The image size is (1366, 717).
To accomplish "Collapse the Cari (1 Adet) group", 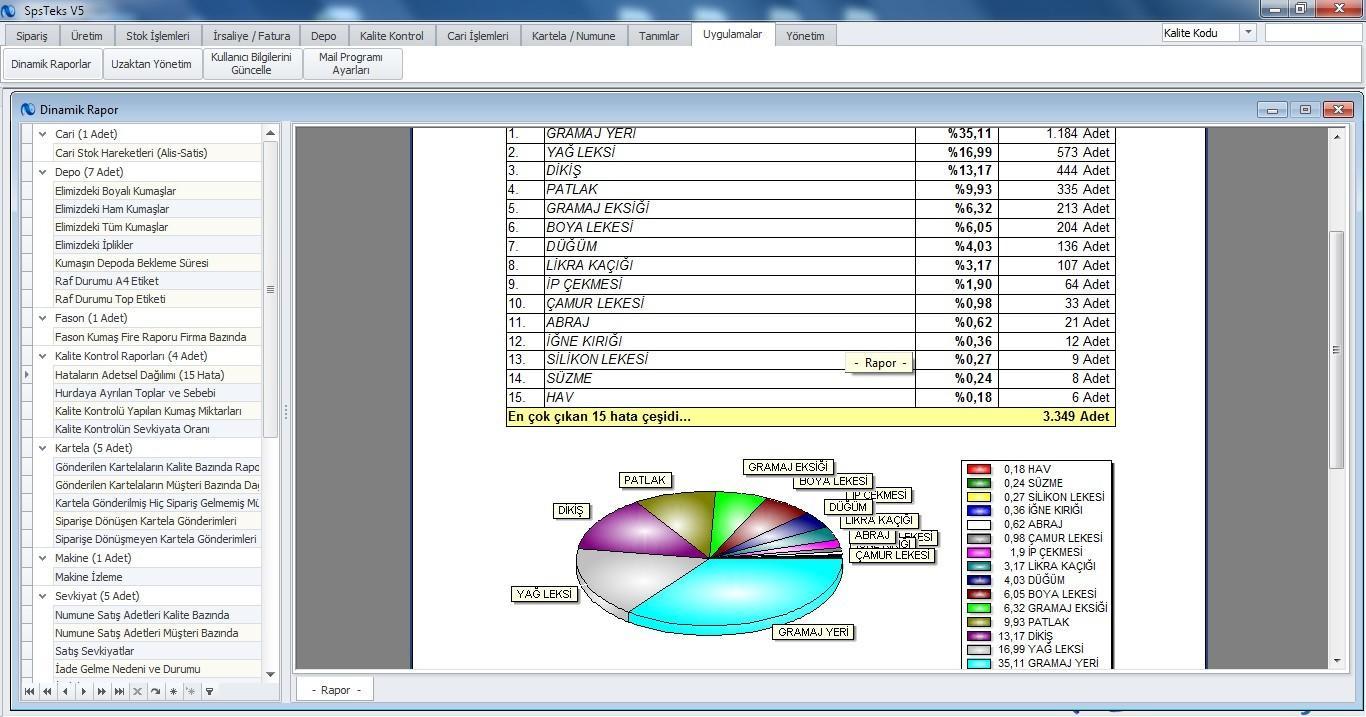I will pyautogui.click(x=43, y=134).
